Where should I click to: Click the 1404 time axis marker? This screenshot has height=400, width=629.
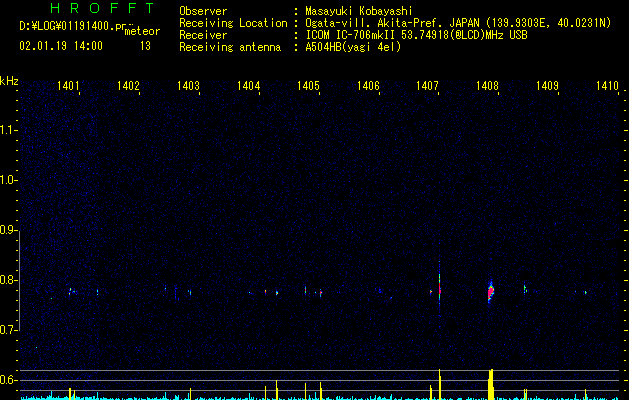point(248,86)
